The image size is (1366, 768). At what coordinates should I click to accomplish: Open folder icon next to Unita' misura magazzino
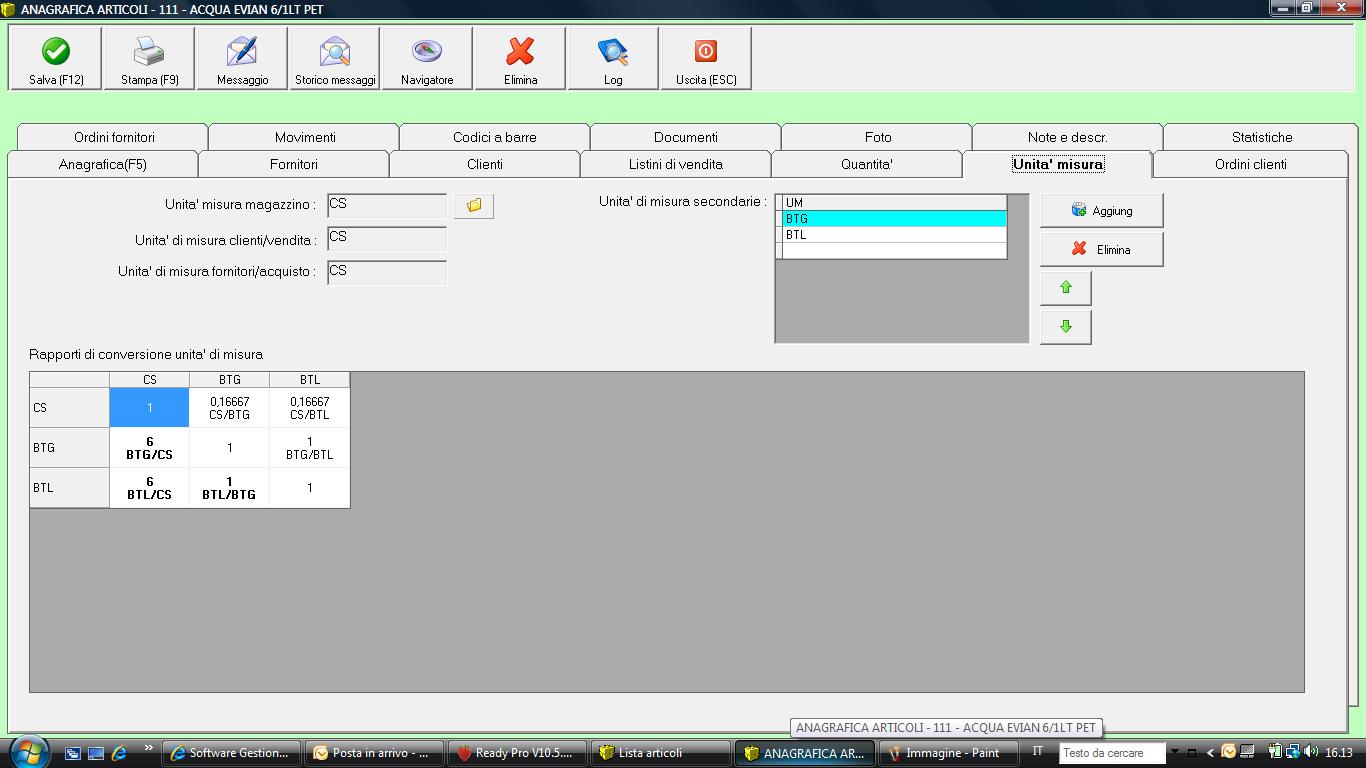tap(474, 206)
